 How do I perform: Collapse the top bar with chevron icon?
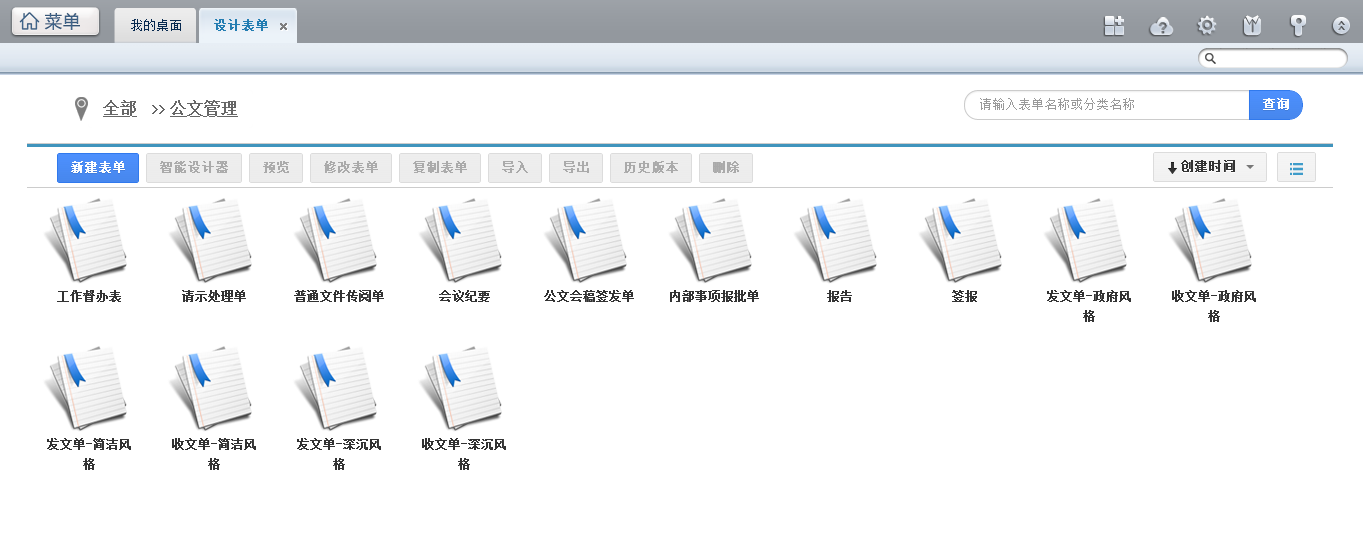pos(1341,27)
